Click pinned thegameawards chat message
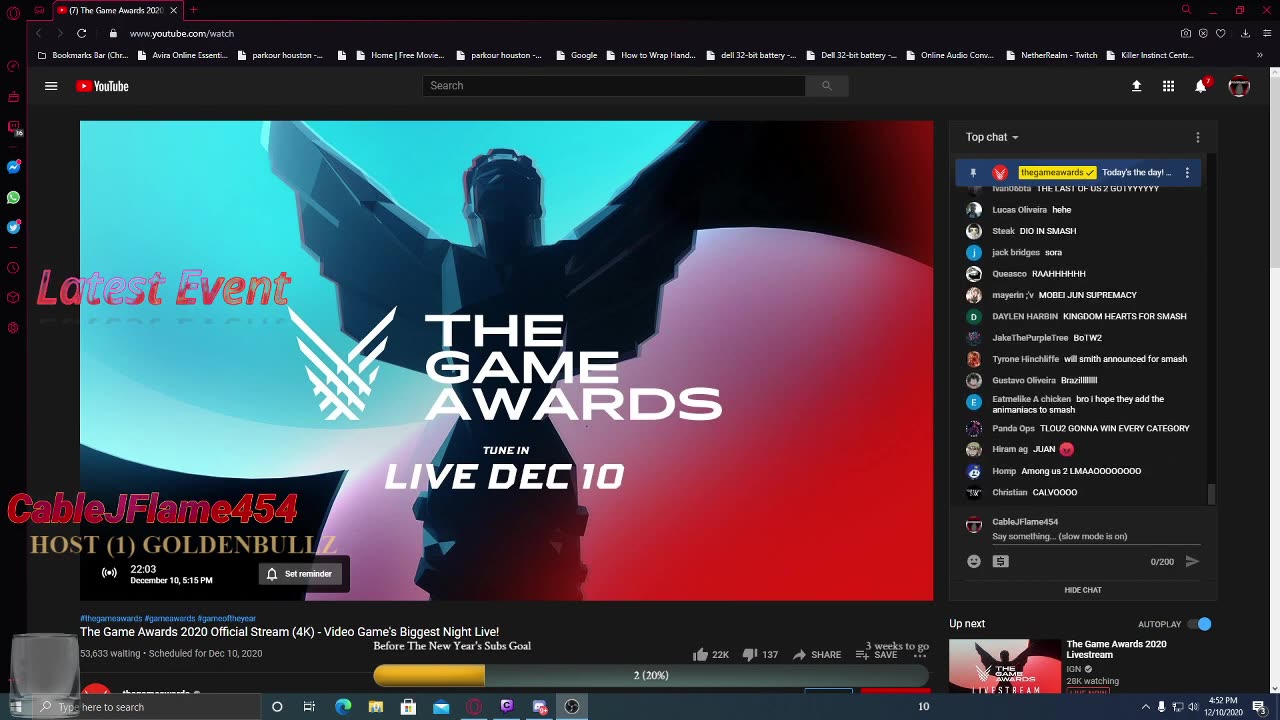Screen dimensions: 1280x720 coord(1078,173)
